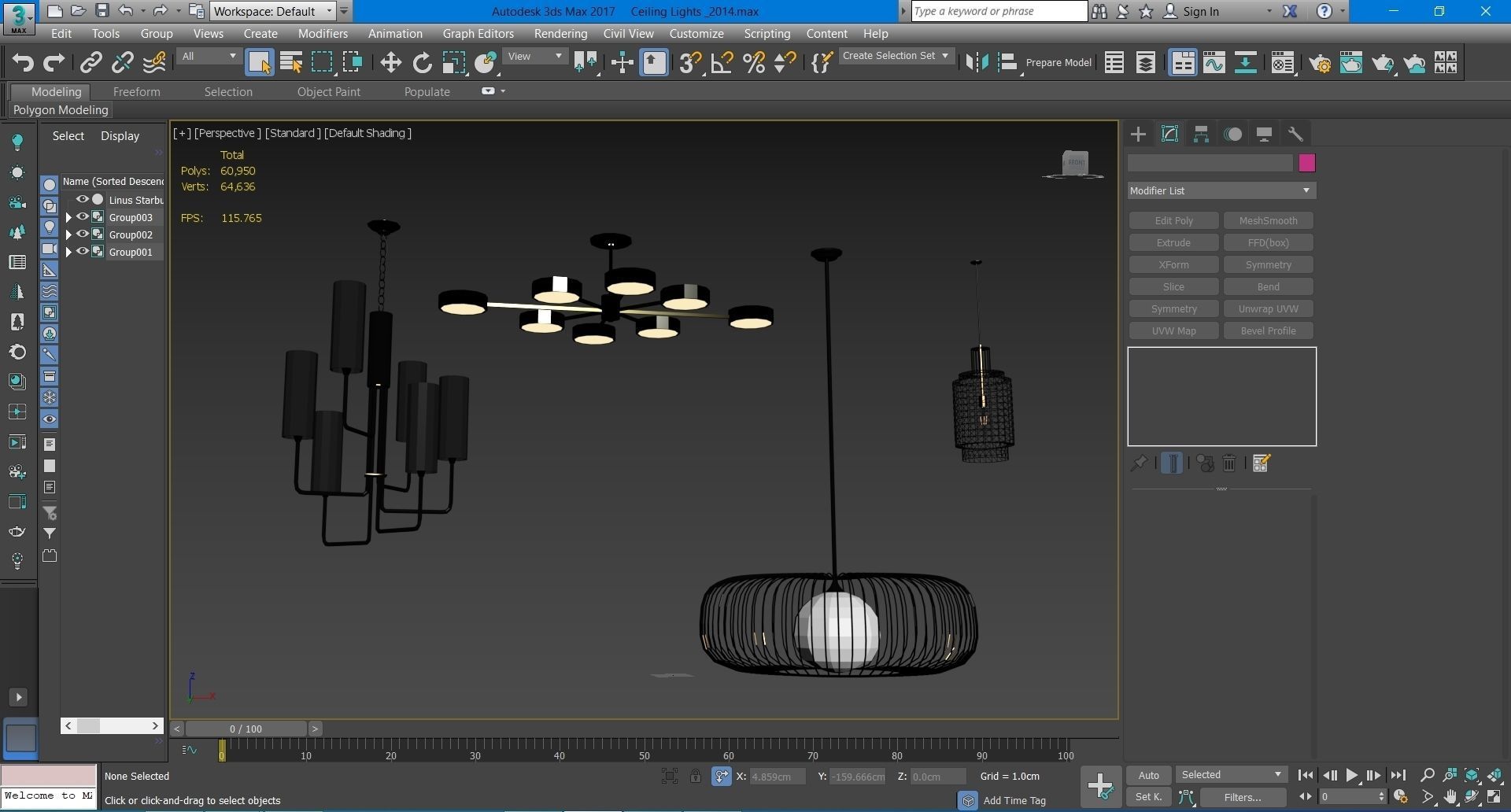Open the Mirror tool

click(x=977, y=63)
